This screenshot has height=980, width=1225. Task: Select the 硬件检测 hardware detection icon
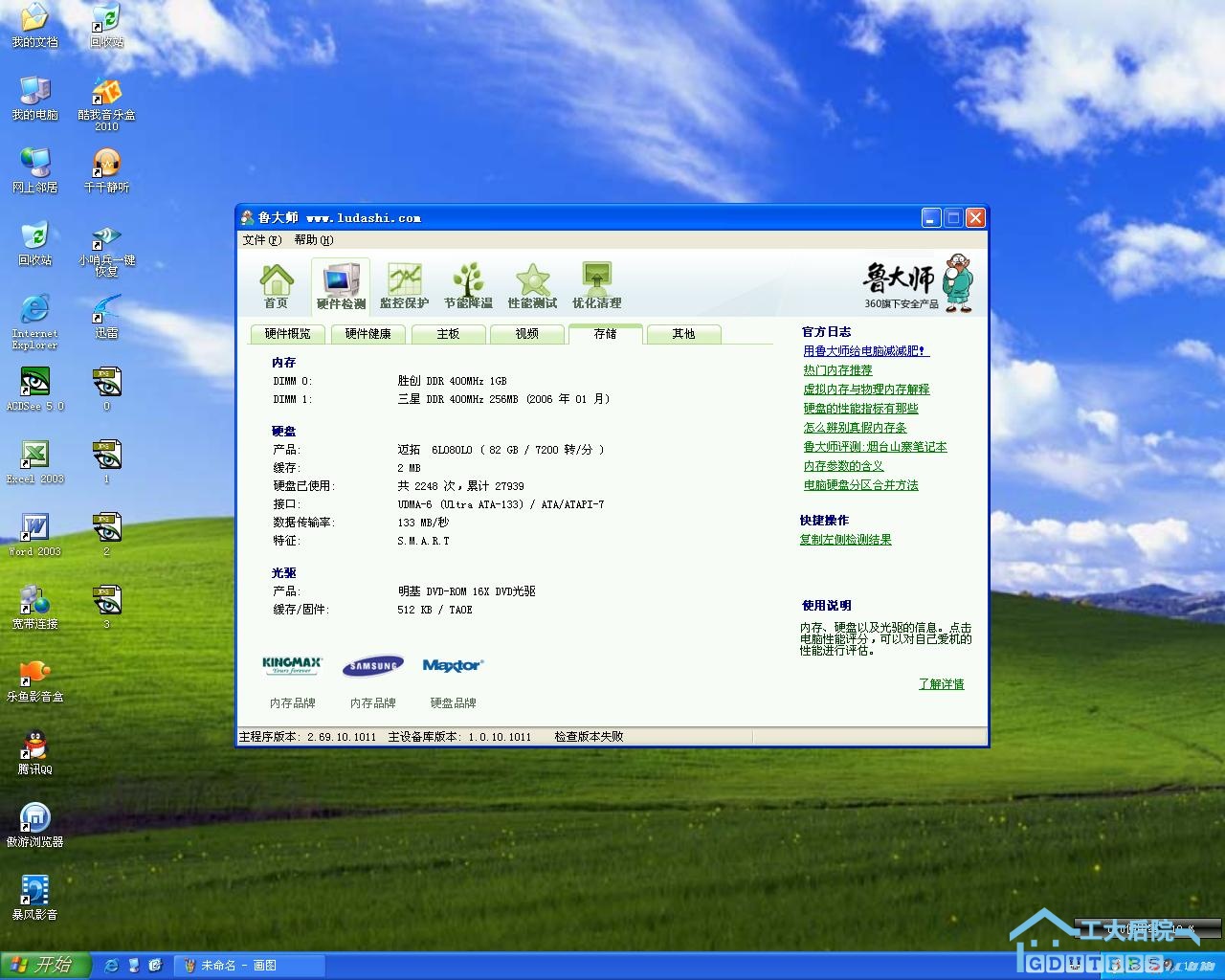pyautogui.click(x=341, y=285)
